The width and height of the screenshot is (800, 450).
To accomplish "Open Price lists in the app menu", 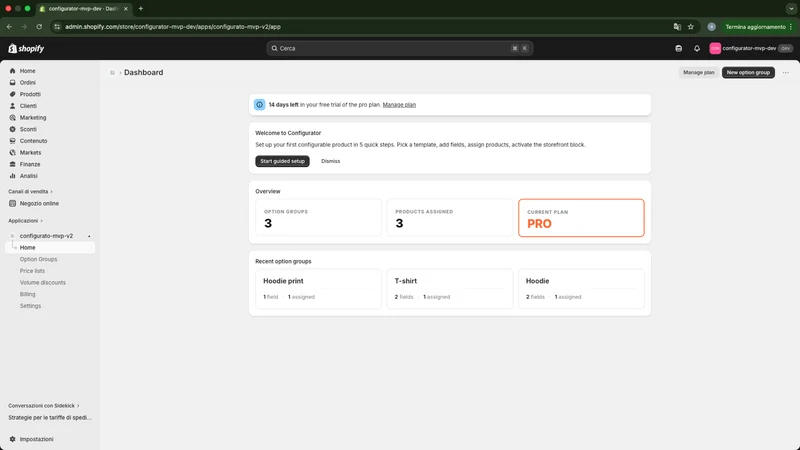I will (x=32, y=271).
